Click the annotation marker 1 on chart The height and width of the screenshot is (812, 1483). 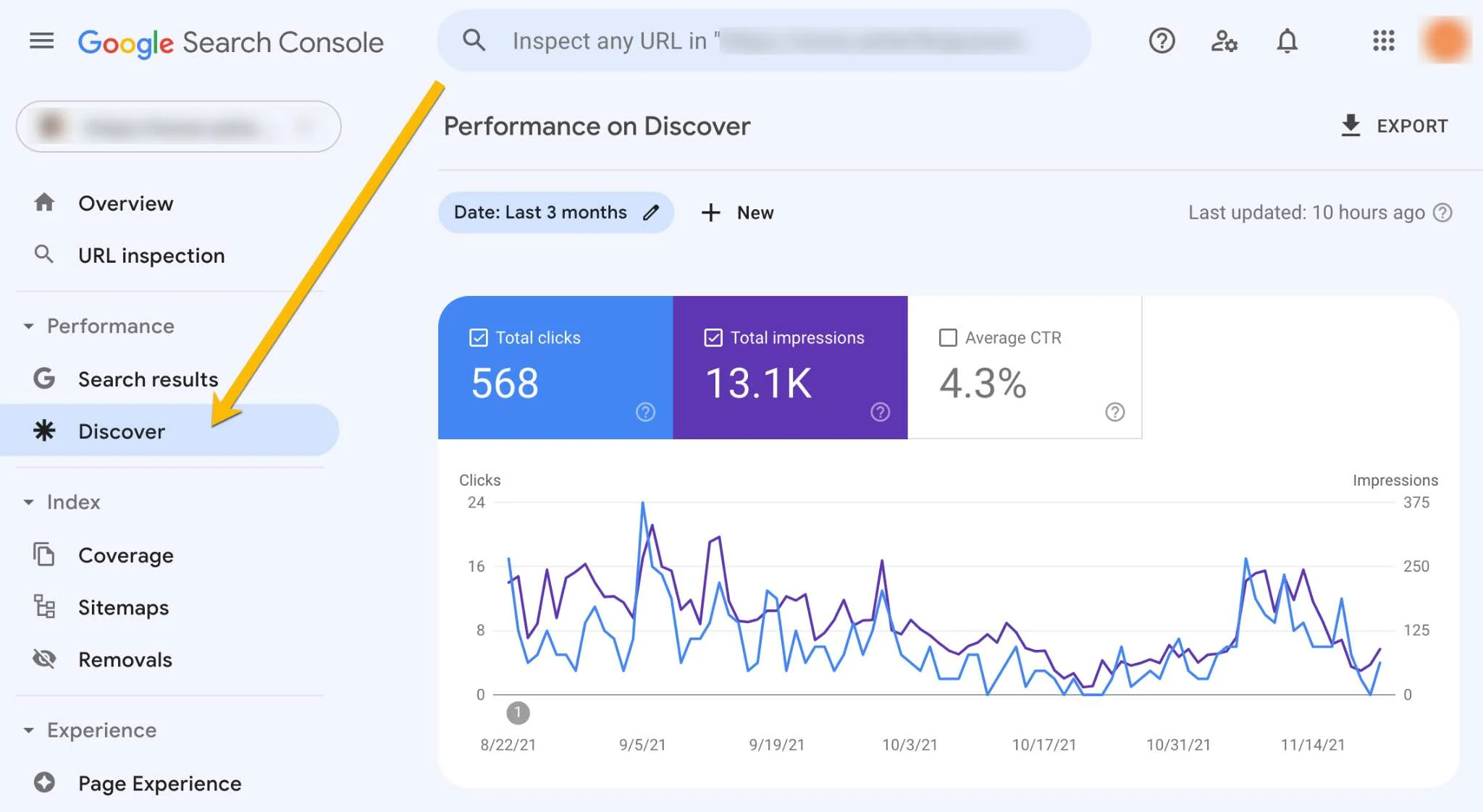click(518, 713)
